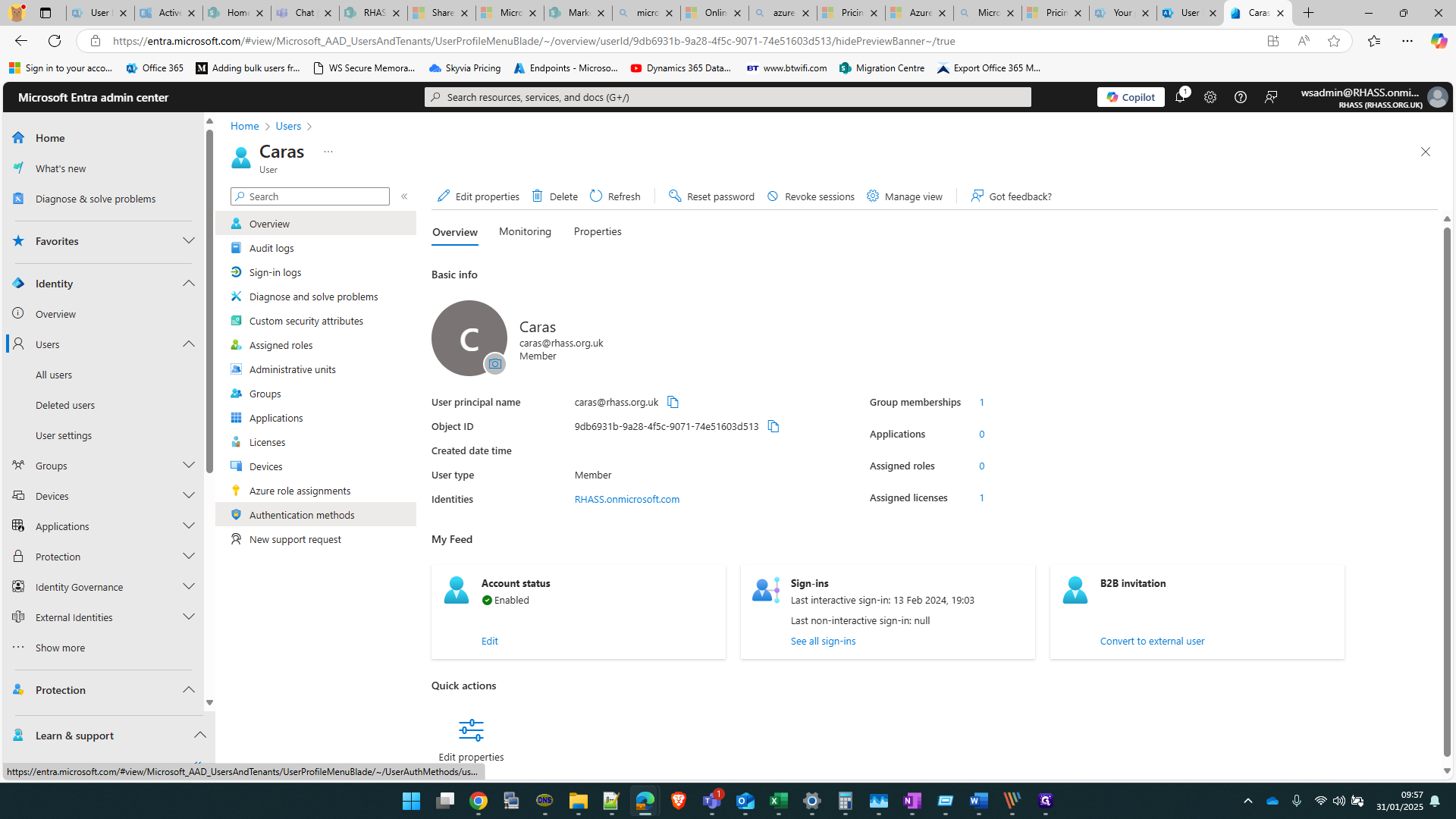Screen dimensions: 1456x819
Task: Expand Devices in left navigation
Action: coord(189,496)
